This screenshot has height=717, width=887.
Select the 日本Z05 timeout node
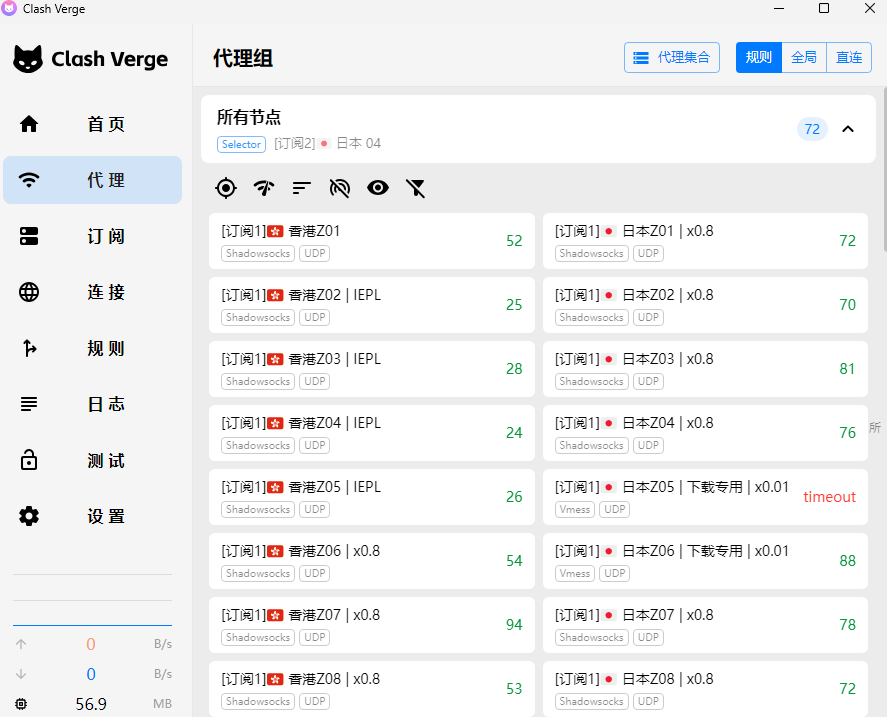pyautogui.click(x=705, y=497)
